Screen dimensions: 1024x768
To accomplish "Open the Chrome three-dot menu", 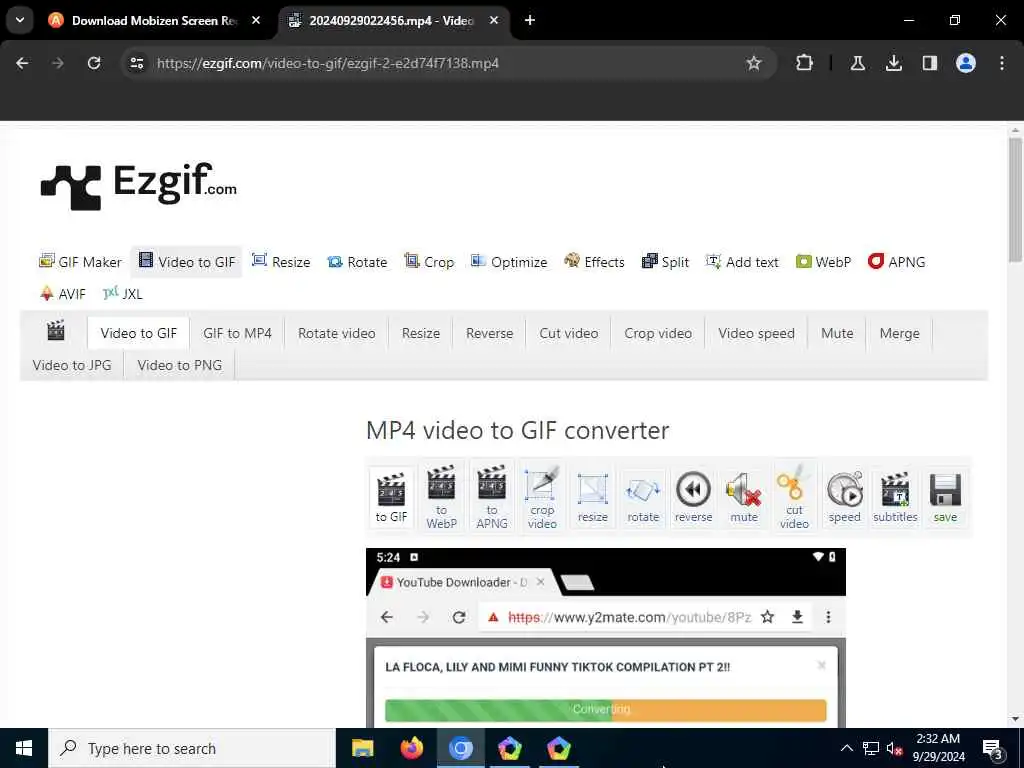I will (x=1002, y=63).
